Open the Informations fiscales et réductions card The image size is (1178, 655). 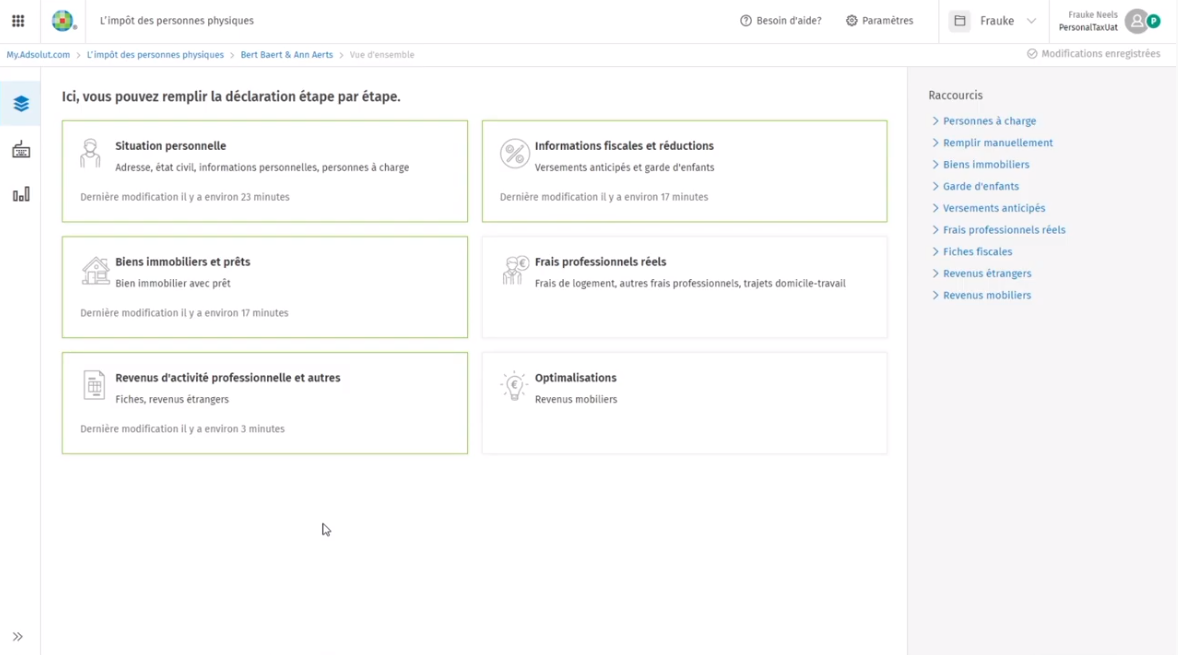(x=684, y=171)
